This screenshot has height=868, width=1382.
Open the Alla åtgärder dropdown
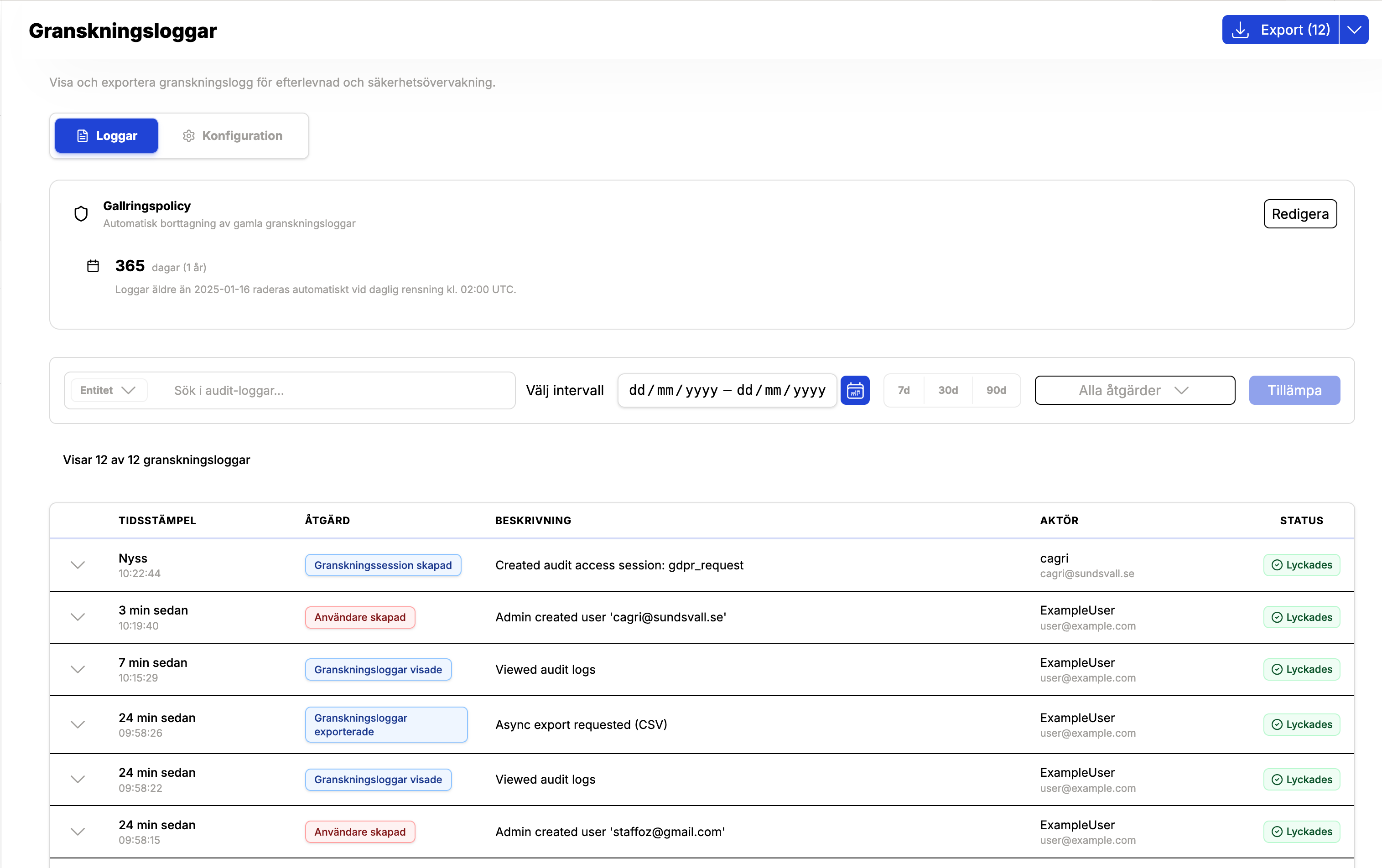tap(1134, 391)
